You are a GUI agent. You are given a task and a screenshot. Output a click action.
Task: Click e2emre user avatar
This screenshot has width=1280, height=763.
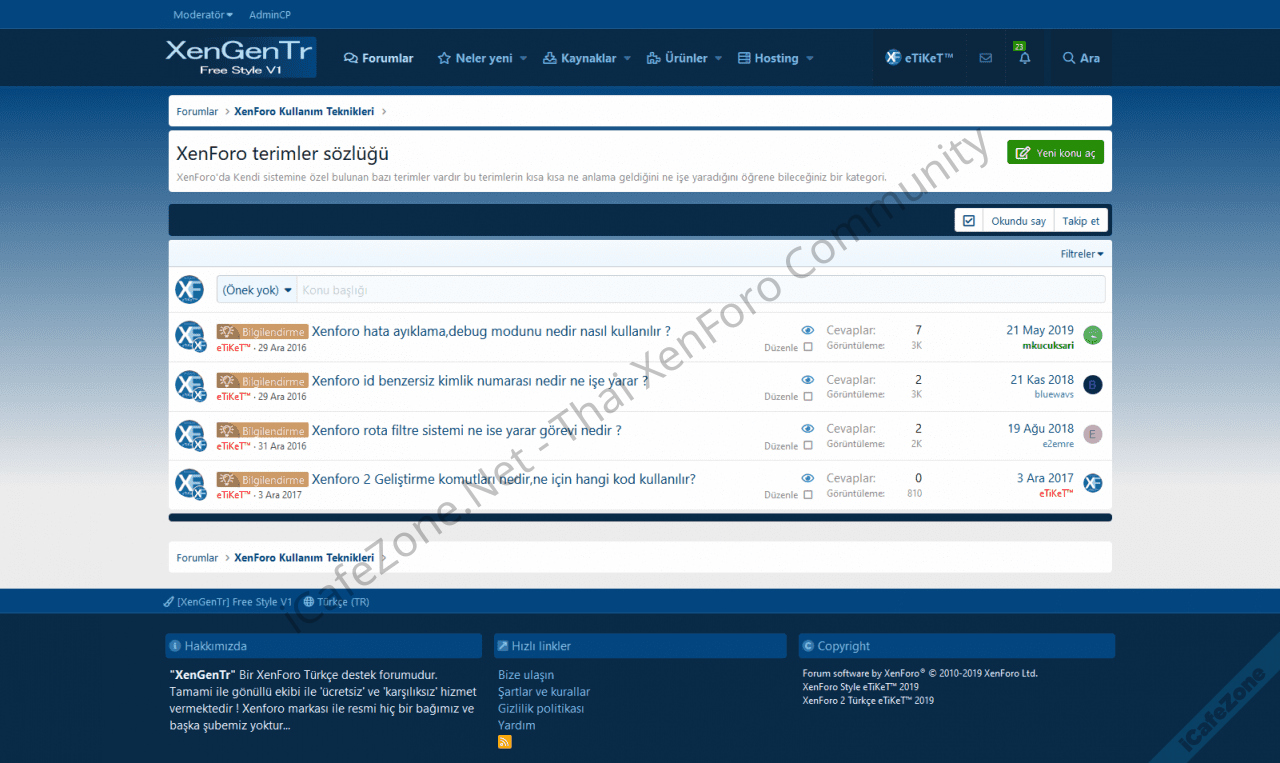tap(1093, 434)
